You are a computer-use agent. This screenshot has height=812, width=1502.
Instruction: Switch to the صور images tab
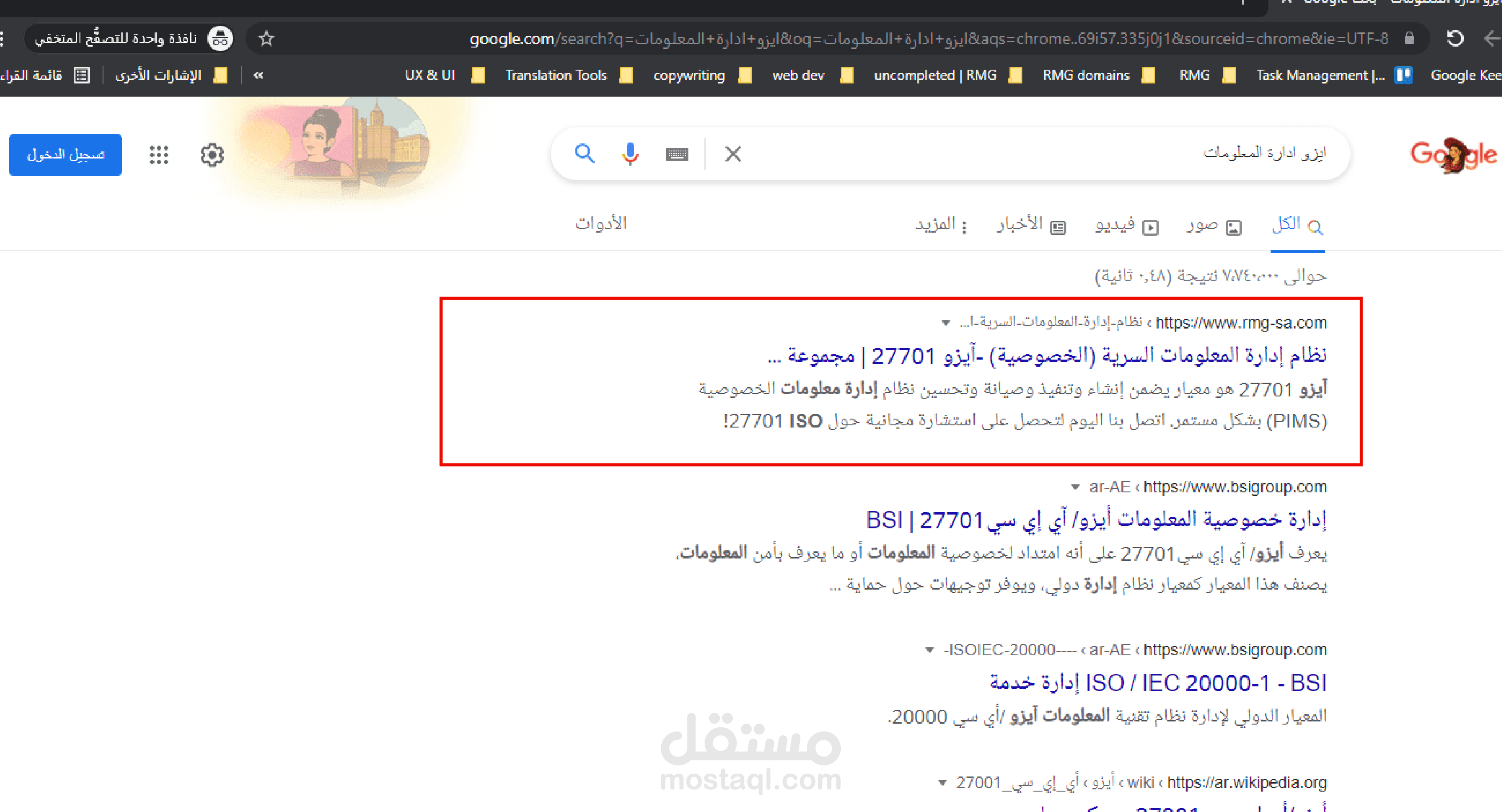1215,226
